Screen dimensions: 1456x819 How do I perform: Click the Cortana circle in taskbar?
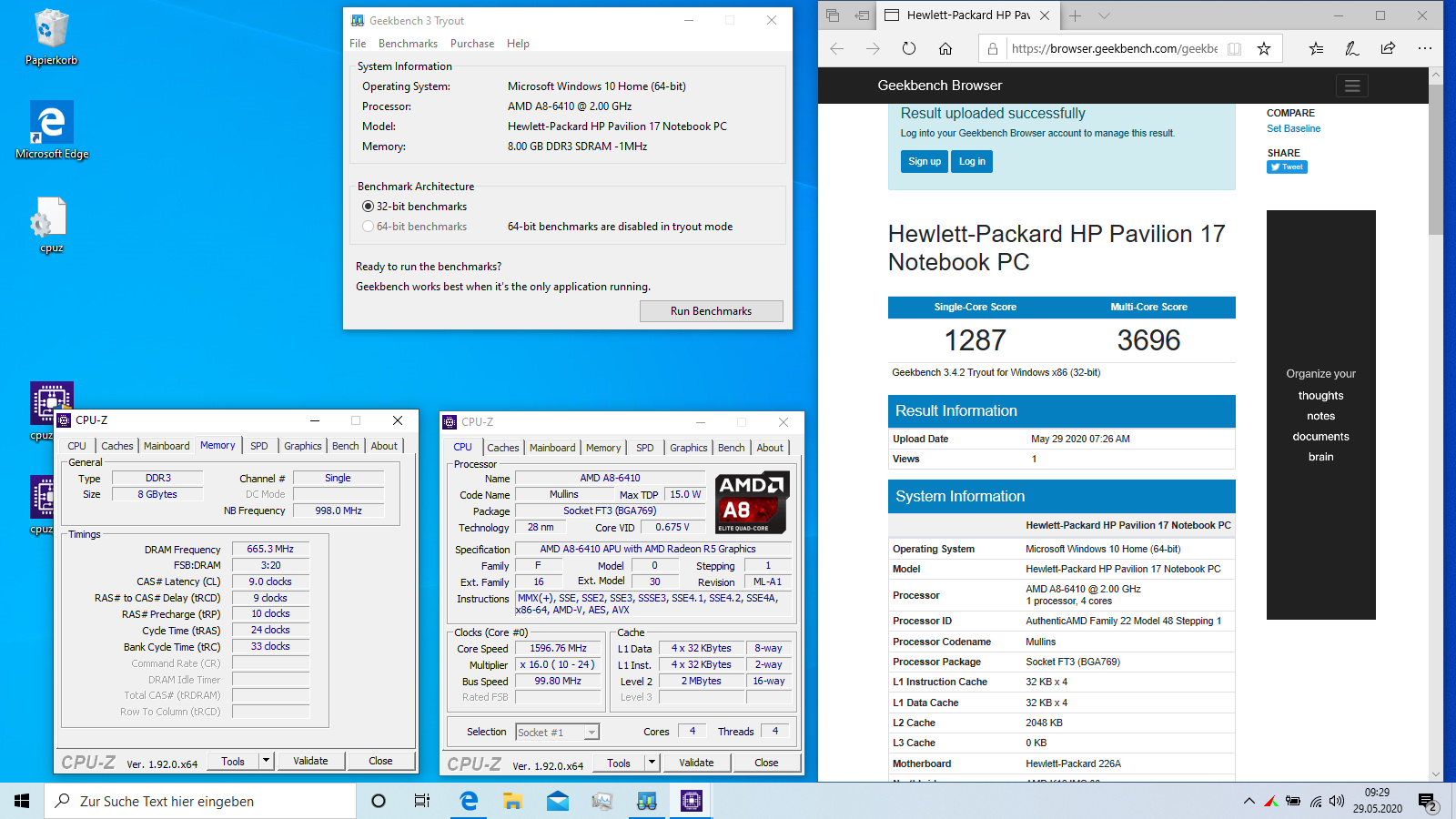click(x=379, y=801)
